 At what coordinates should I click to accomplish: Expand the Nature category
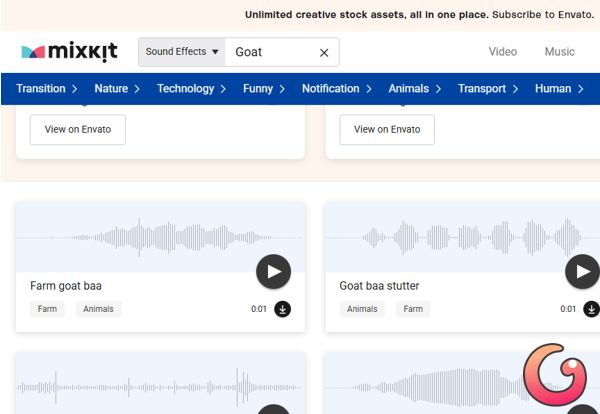pyautogui.click(x=117, y=89)
